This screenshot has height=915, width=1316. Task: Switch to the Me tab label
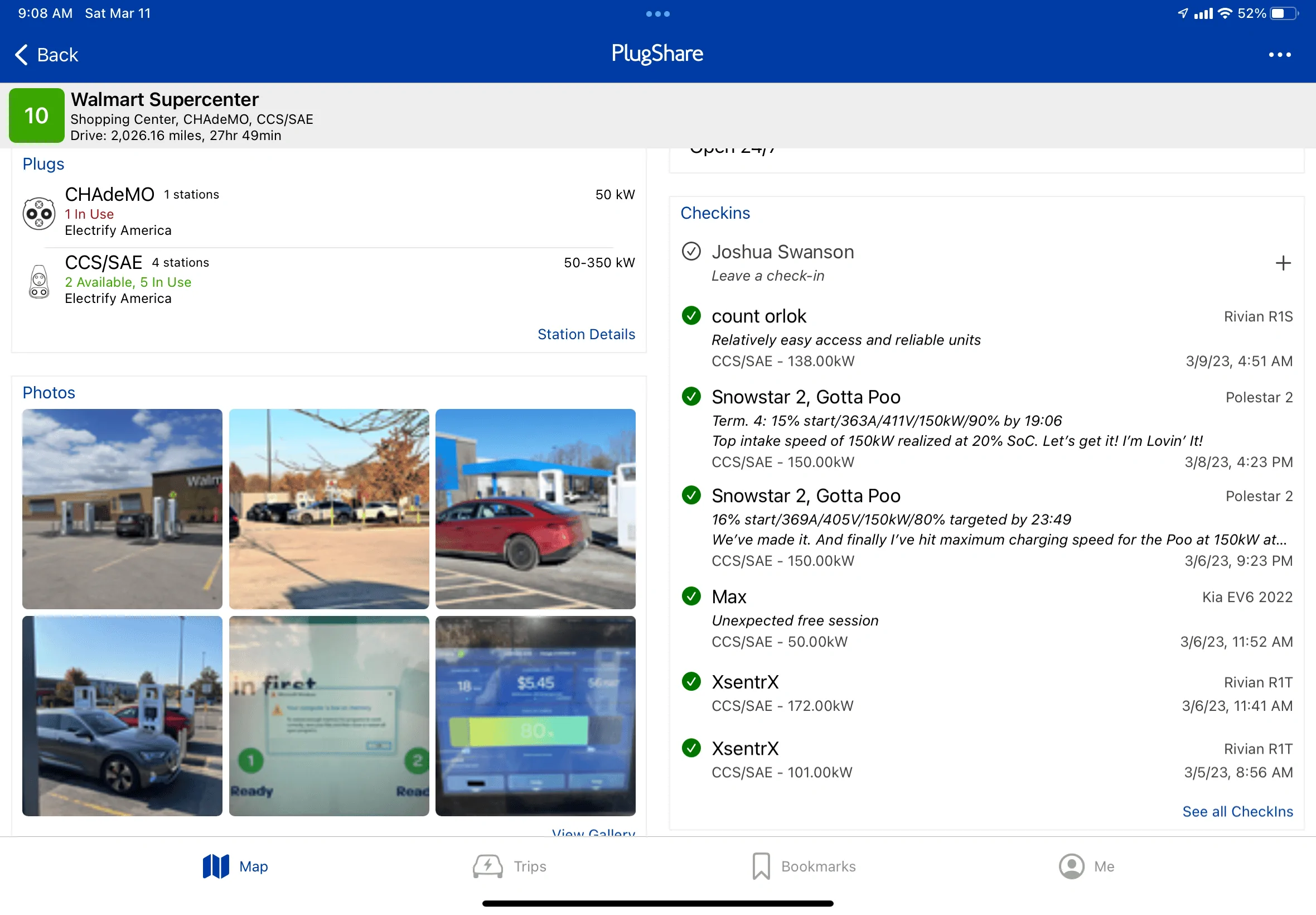tap(1104, 866)
